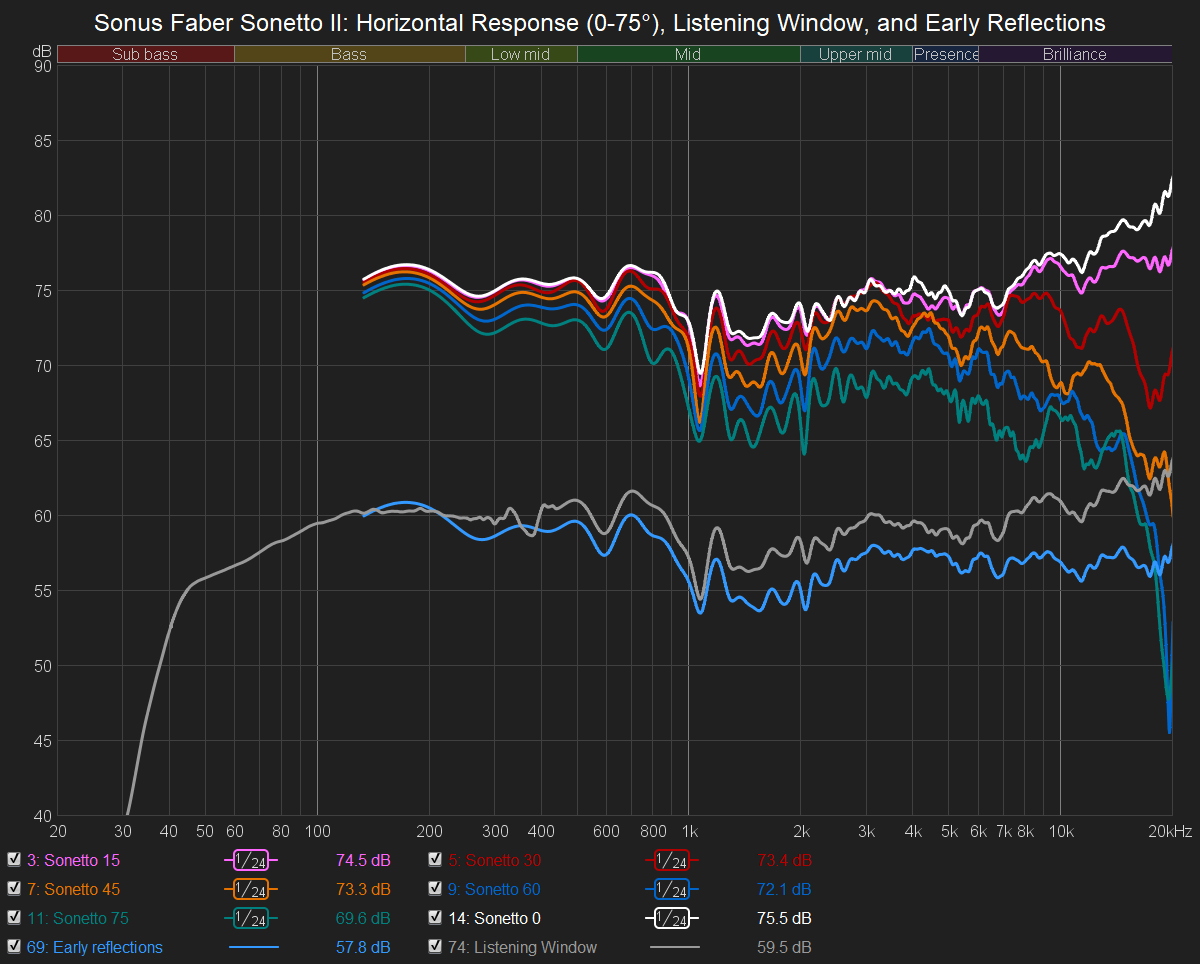
Task: Toggle the 11: Sonetto 75 checkbox
Action: pyautogui.click(x=14, y=917)
